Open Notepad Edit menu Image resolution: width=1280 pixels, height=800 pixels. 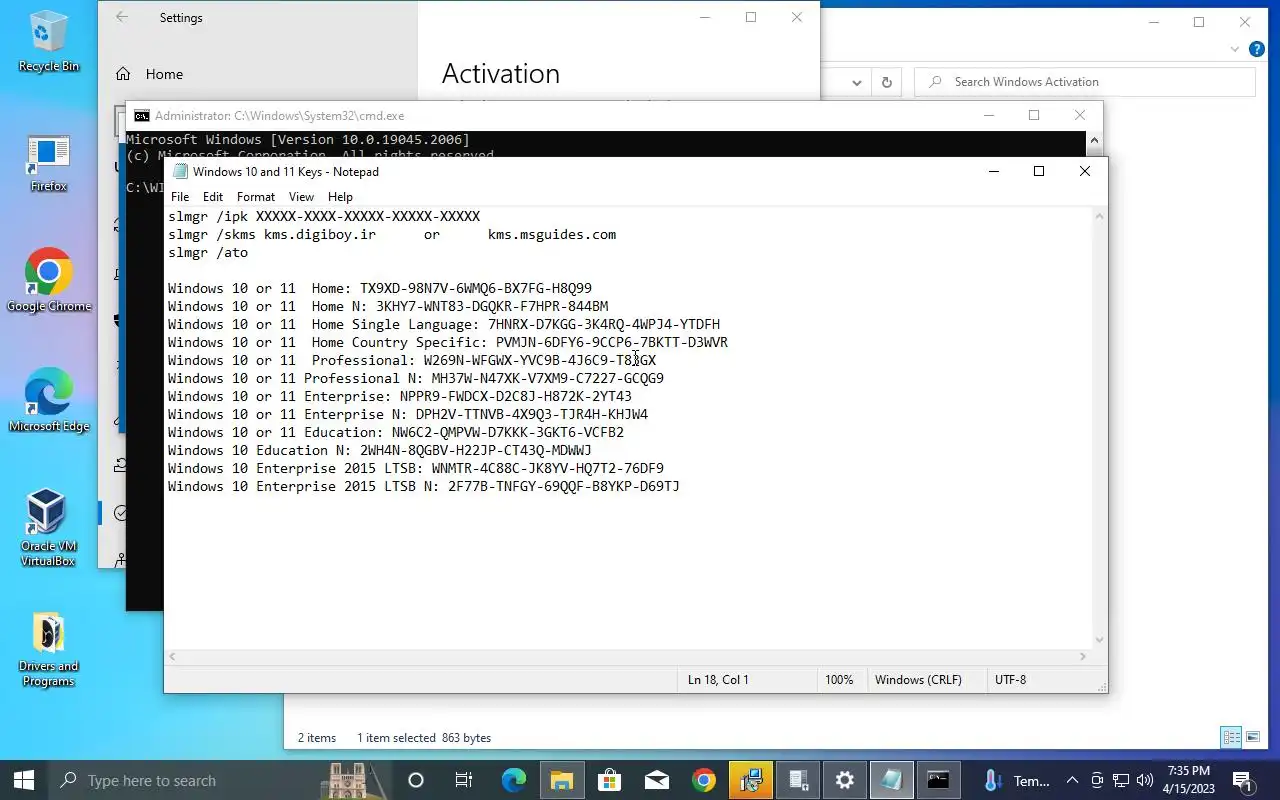tap(213, 197)
